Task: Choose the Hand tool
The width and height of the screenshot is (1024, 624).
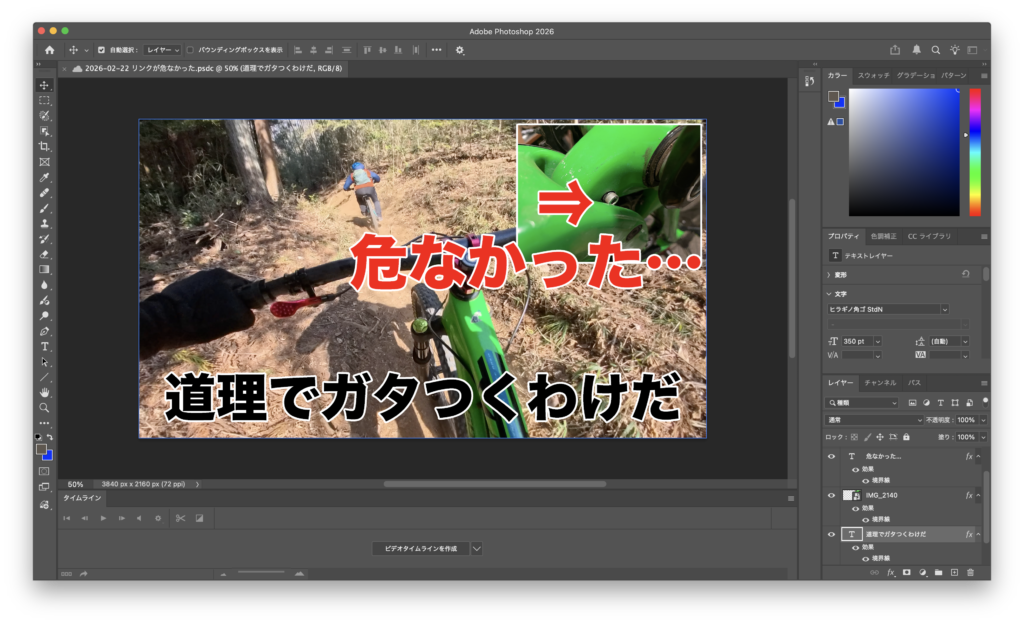Action: pos(44,392)
